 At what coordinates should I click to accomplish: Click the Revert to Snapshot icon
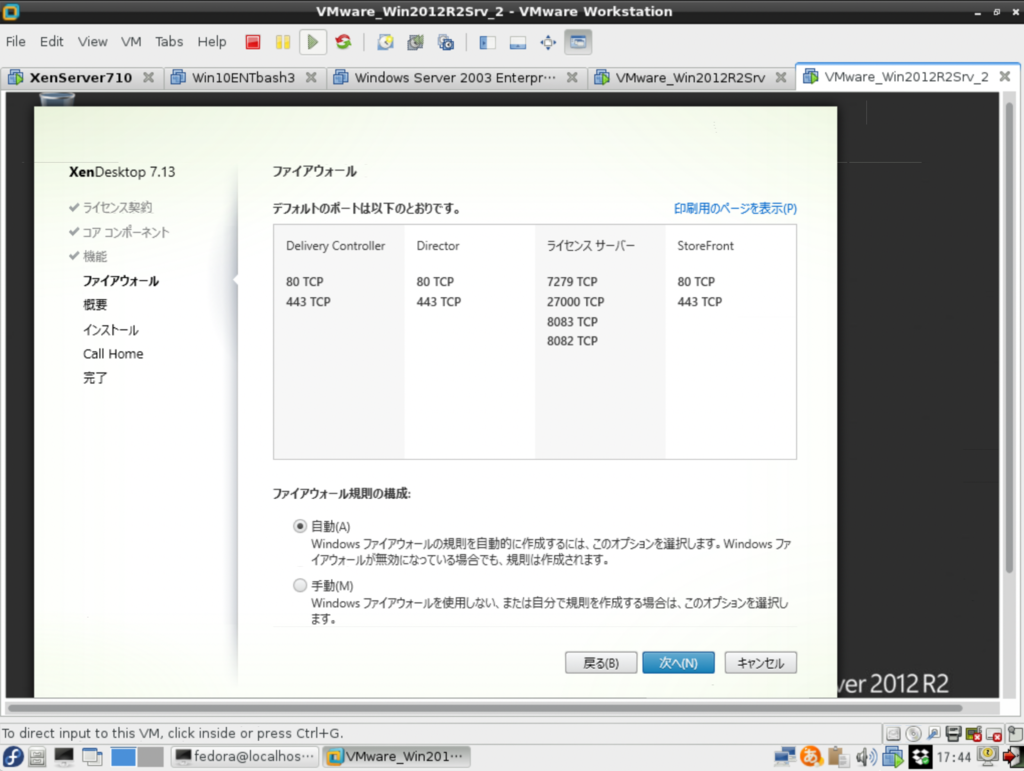[x=415, y=42]
